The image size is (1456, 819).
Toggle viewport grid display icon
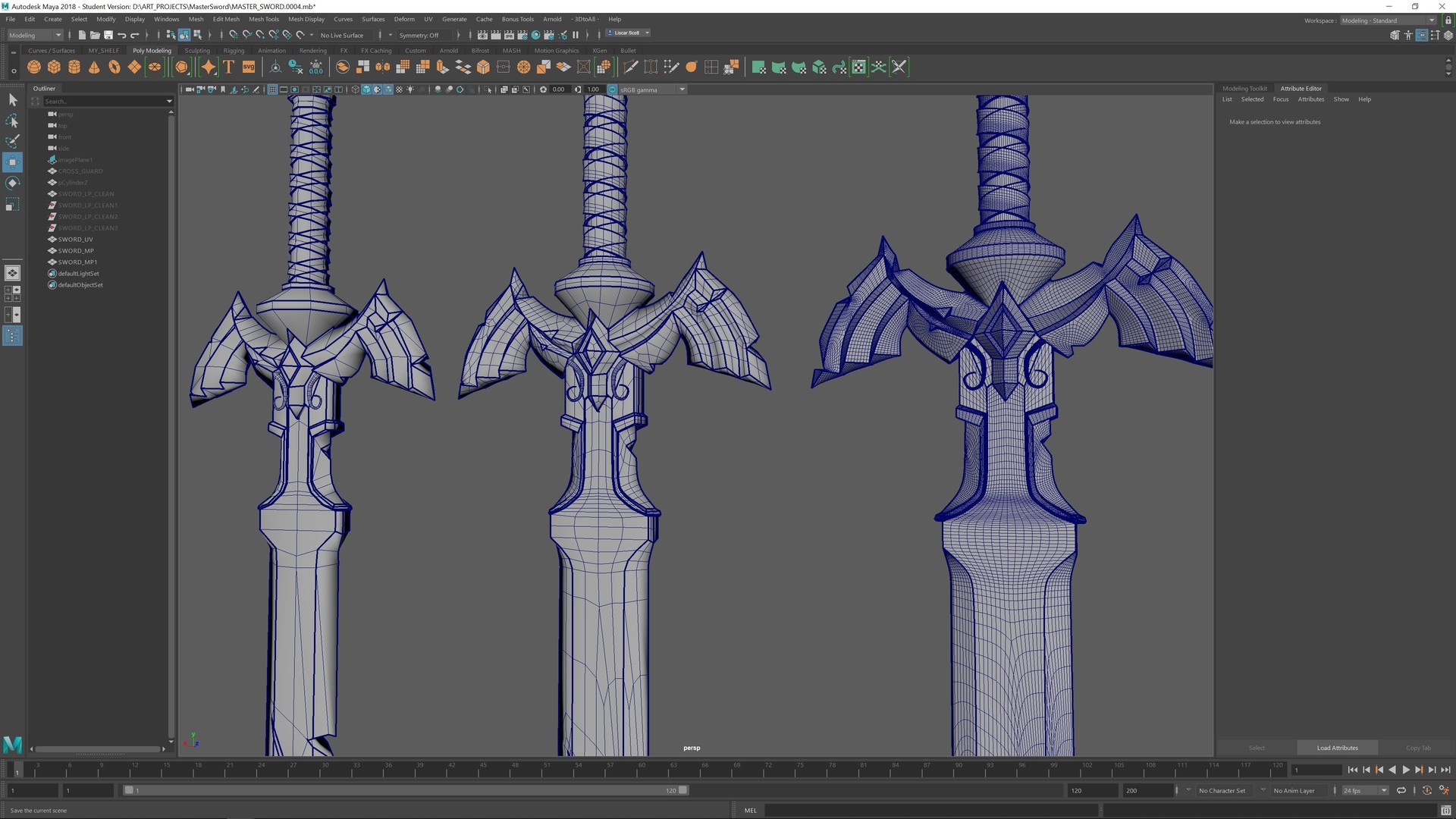pyautogui.click(x=272, y=89)
